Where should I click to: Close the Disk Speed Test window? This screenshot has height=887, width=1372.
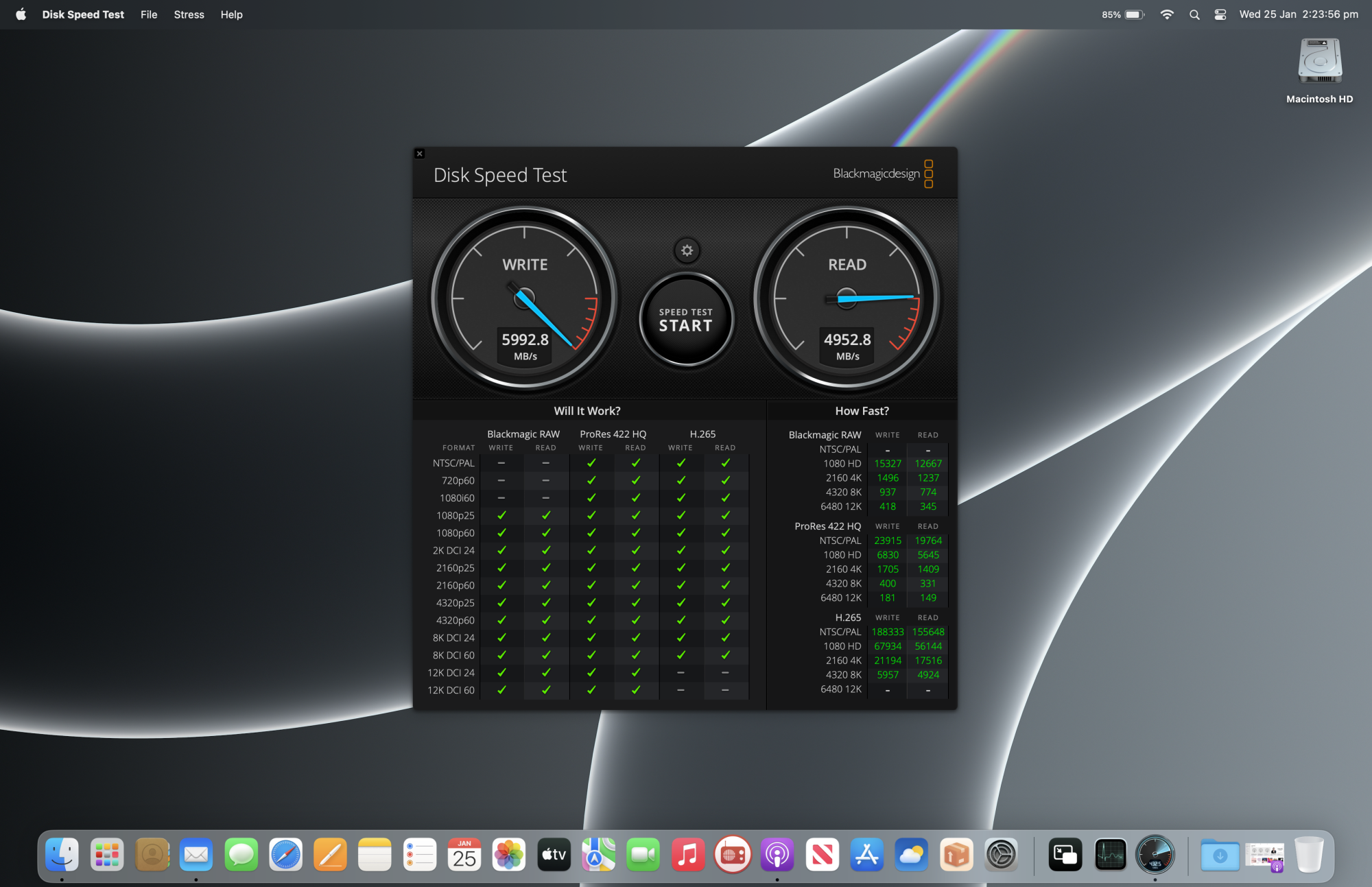420,154
